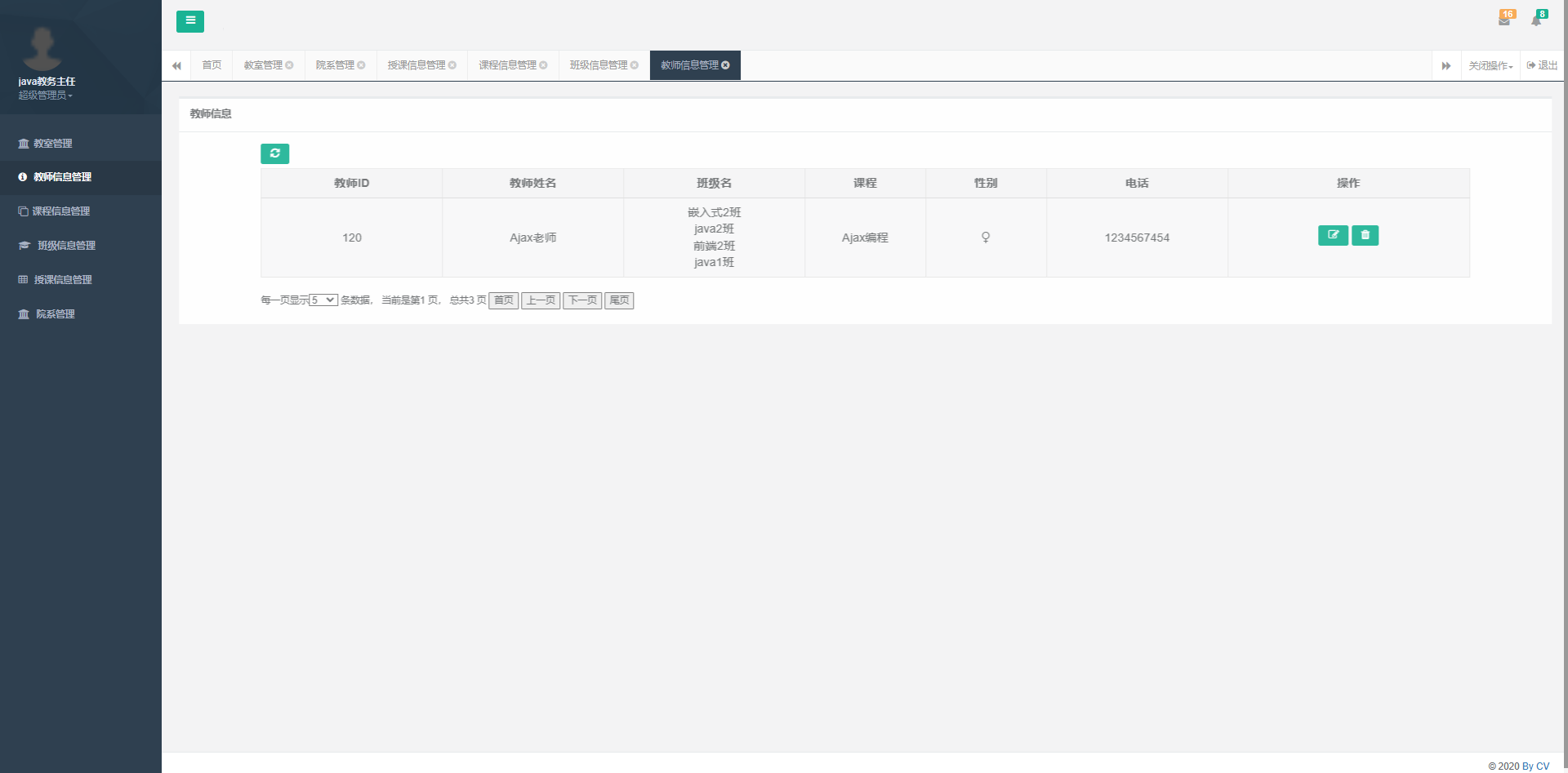This screenshot has width=1568, height=773.
Task: Close the 班级信息管理 tab
Action: click(x=635, y=65)
